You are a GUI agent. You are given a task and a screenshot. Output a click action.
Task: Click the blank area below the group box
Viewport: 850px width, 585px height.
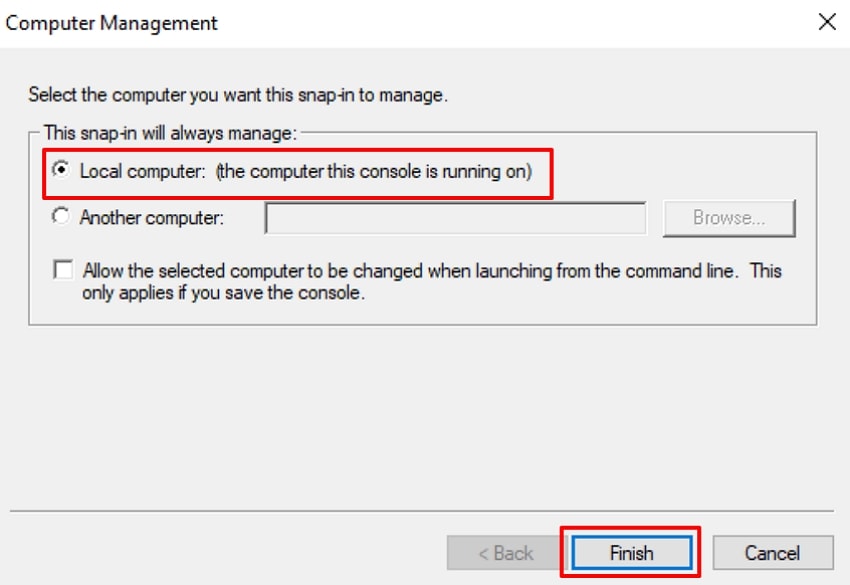pyautogui.click(x=424, y=410)
